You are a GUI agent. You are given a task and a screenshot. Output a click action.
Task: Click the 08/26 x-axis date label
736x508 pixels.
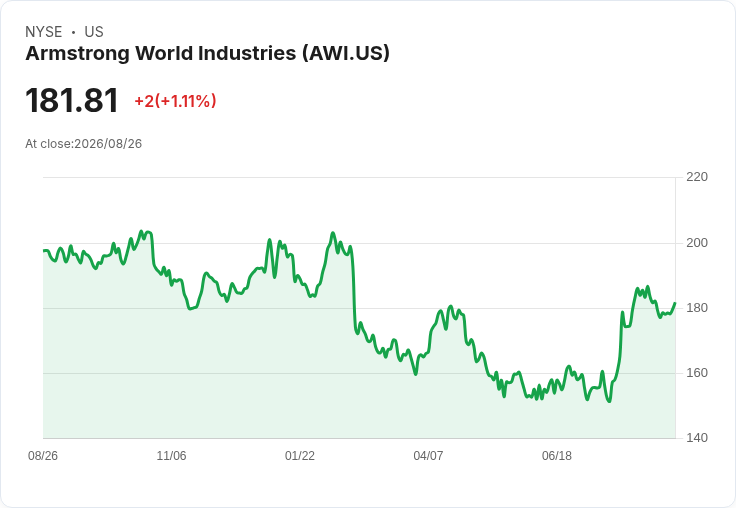[43, 455]
